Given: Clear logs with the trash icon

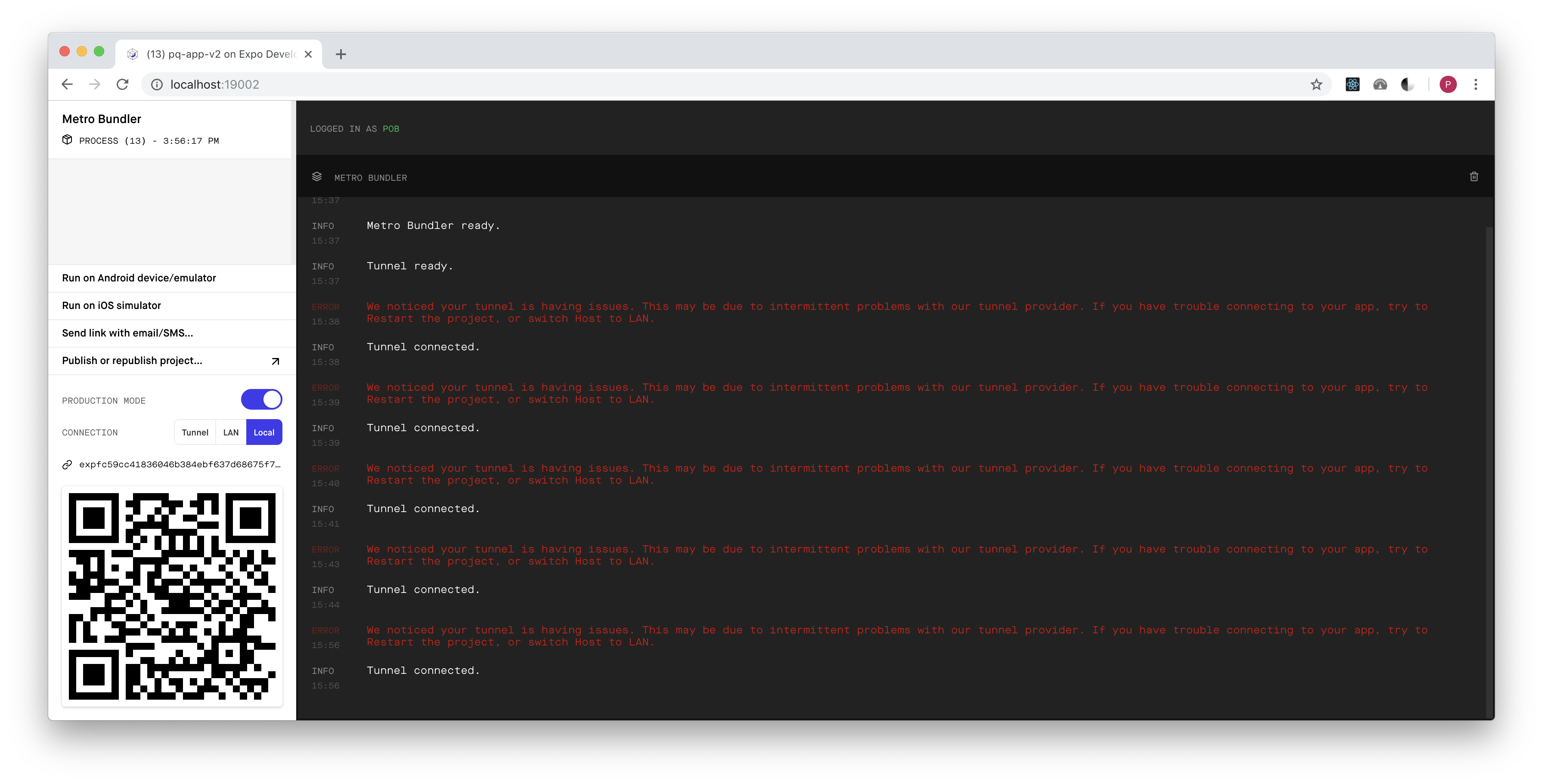Looking at the screenshot, I should (1474, 176).
